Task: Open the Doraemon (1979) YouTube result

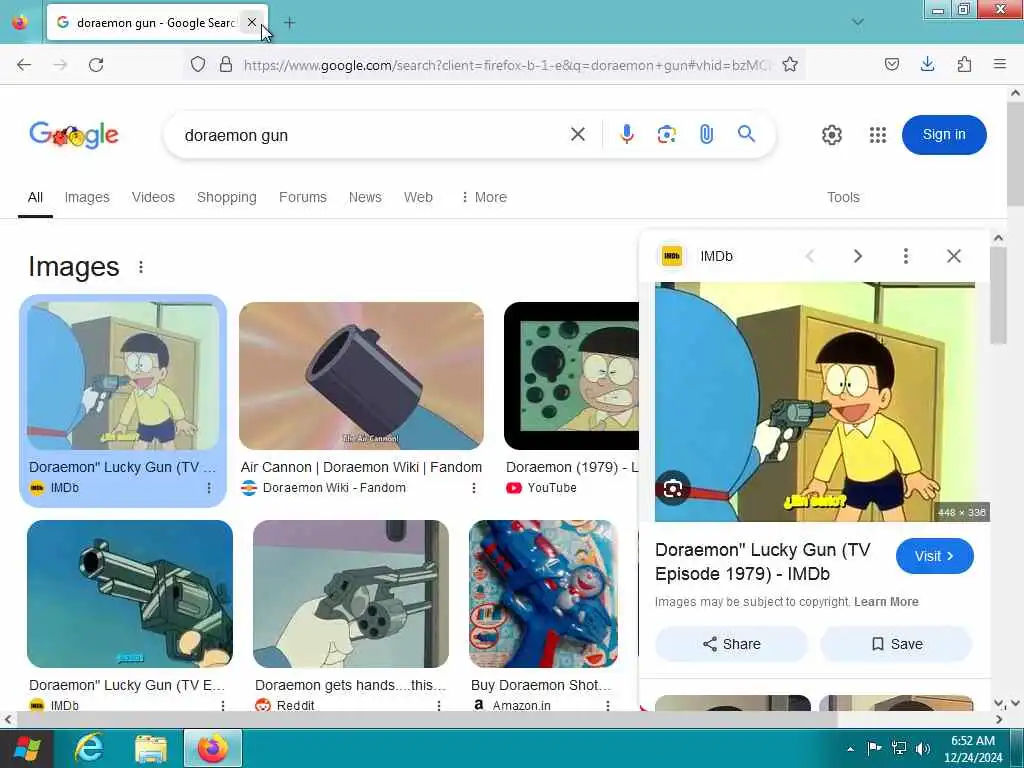Action: pos(572,467)
